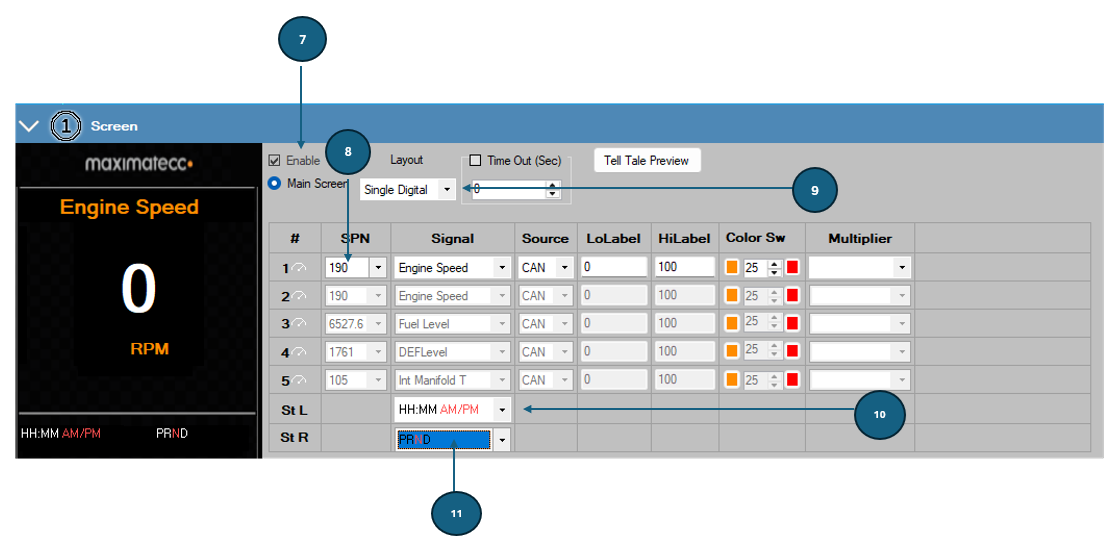Select the Main Screen radio button
The image size is (1109, 540).
tap(274, 183)
